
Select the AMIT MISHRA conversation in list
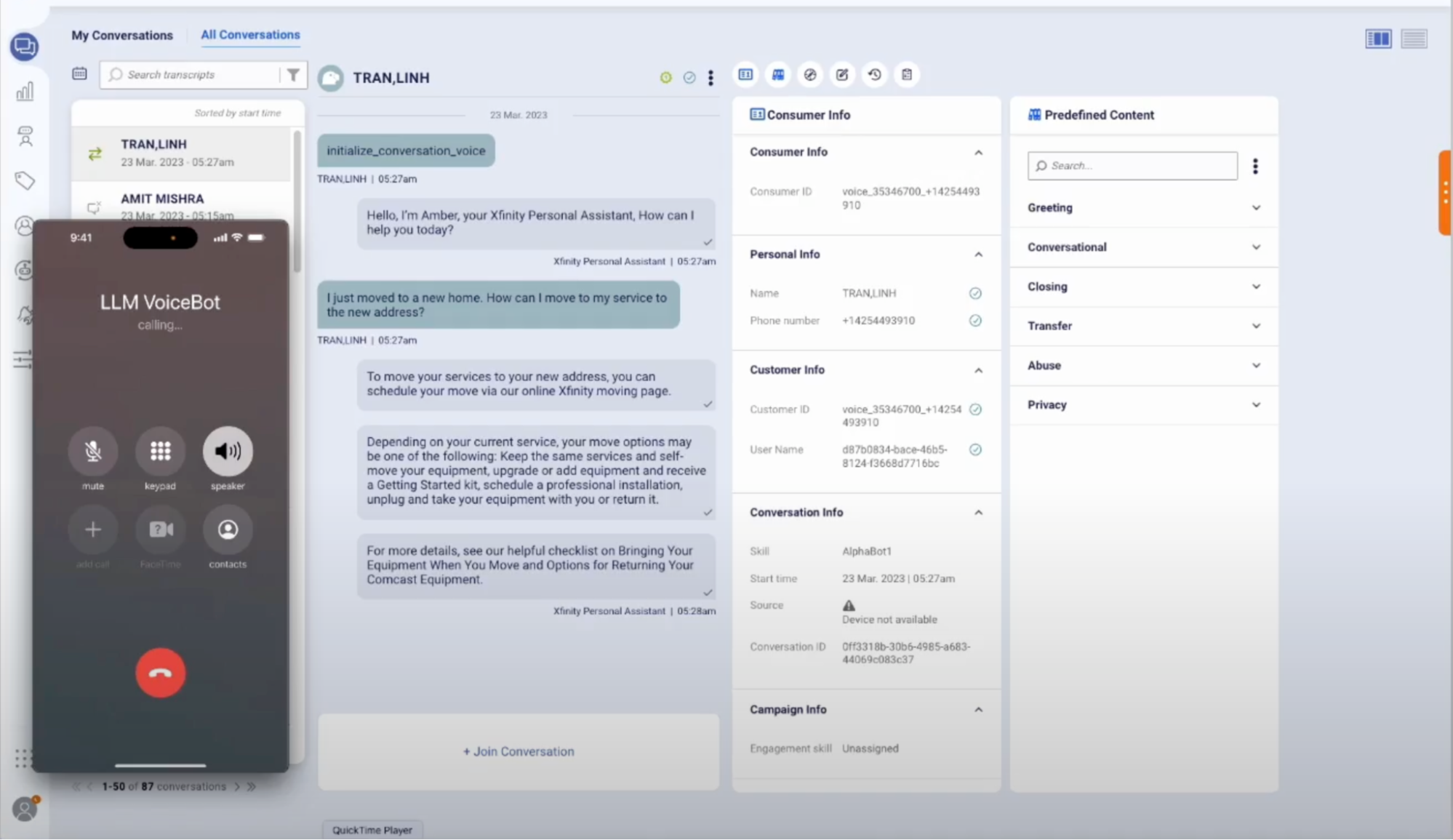click(181, 201)
